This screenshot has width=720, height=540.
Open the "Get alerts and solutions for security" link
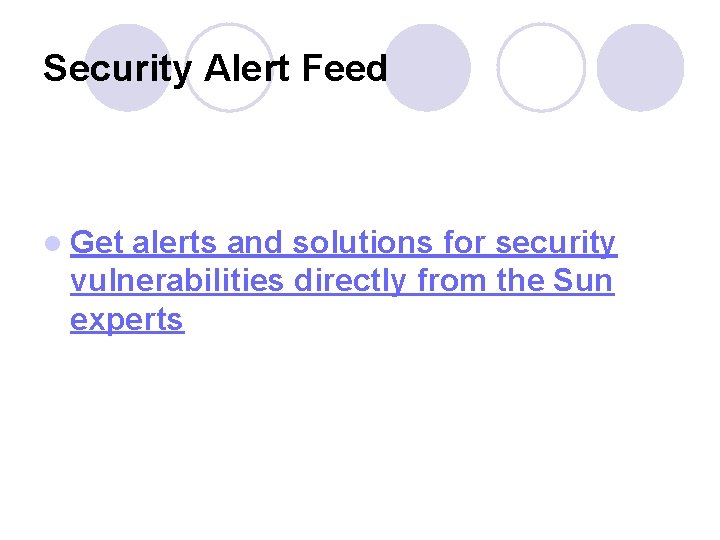tap(343, 243)
